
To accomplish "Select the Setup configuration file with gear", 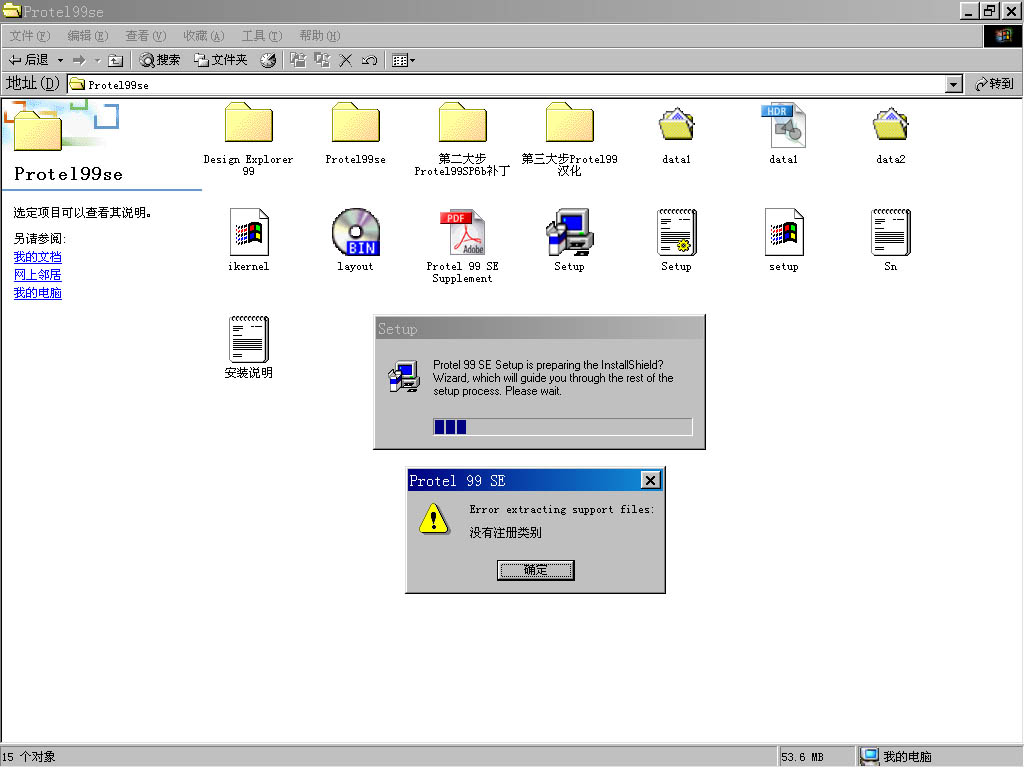I will click(x=677, y=232).
